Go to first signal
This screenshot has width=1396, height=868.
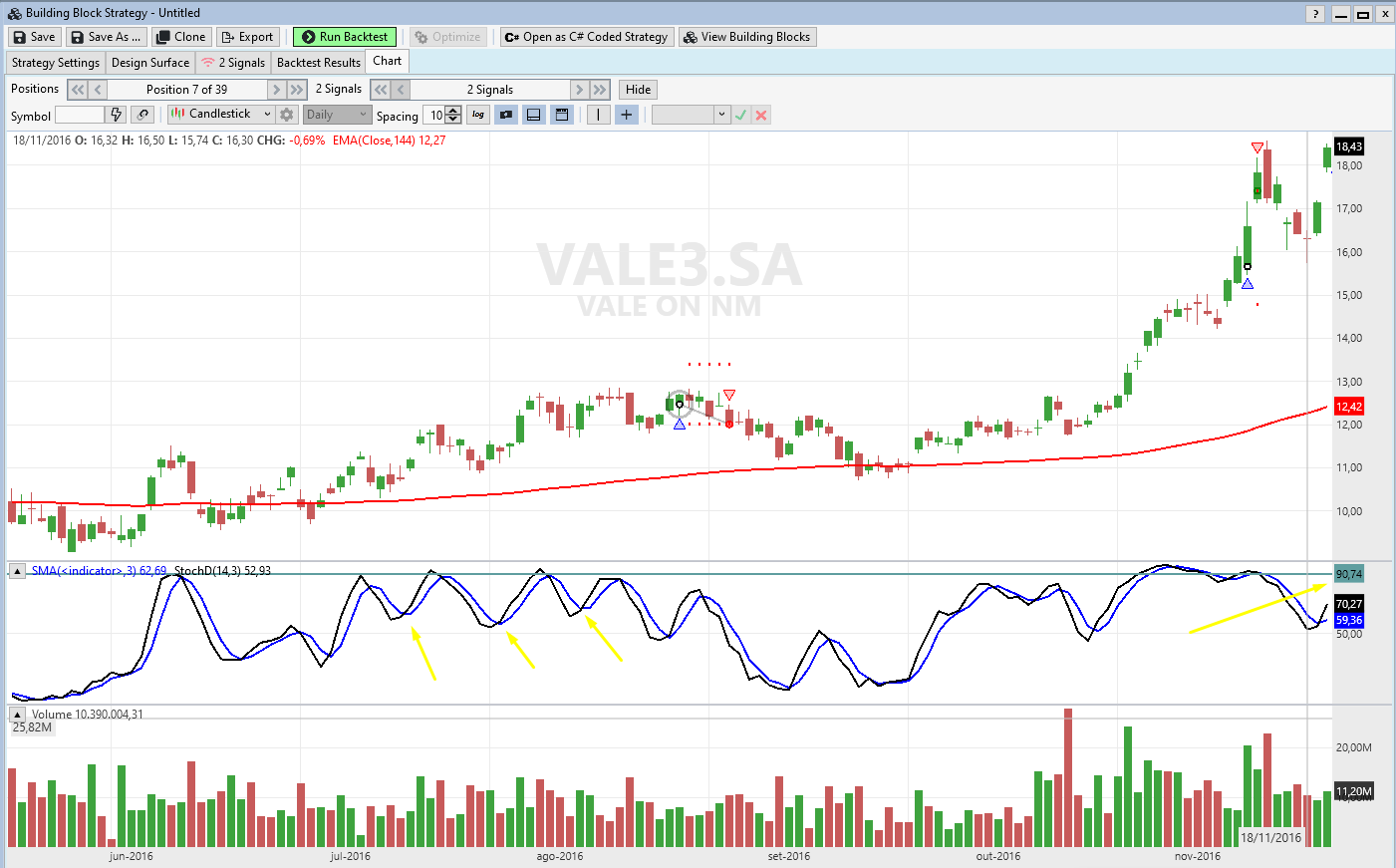tap(381, 90)
